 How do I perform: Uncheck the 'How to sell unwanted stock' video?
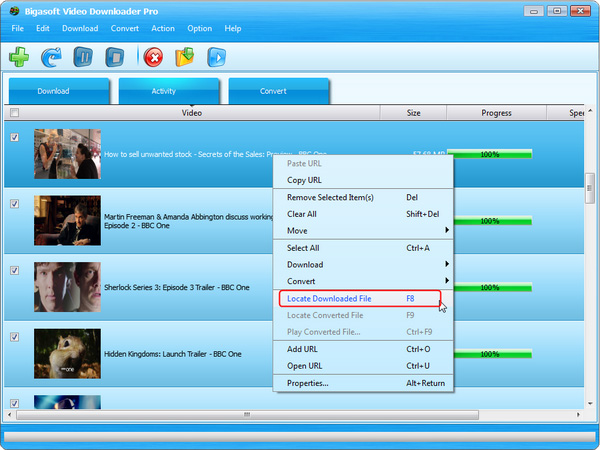tap(15, 137)
